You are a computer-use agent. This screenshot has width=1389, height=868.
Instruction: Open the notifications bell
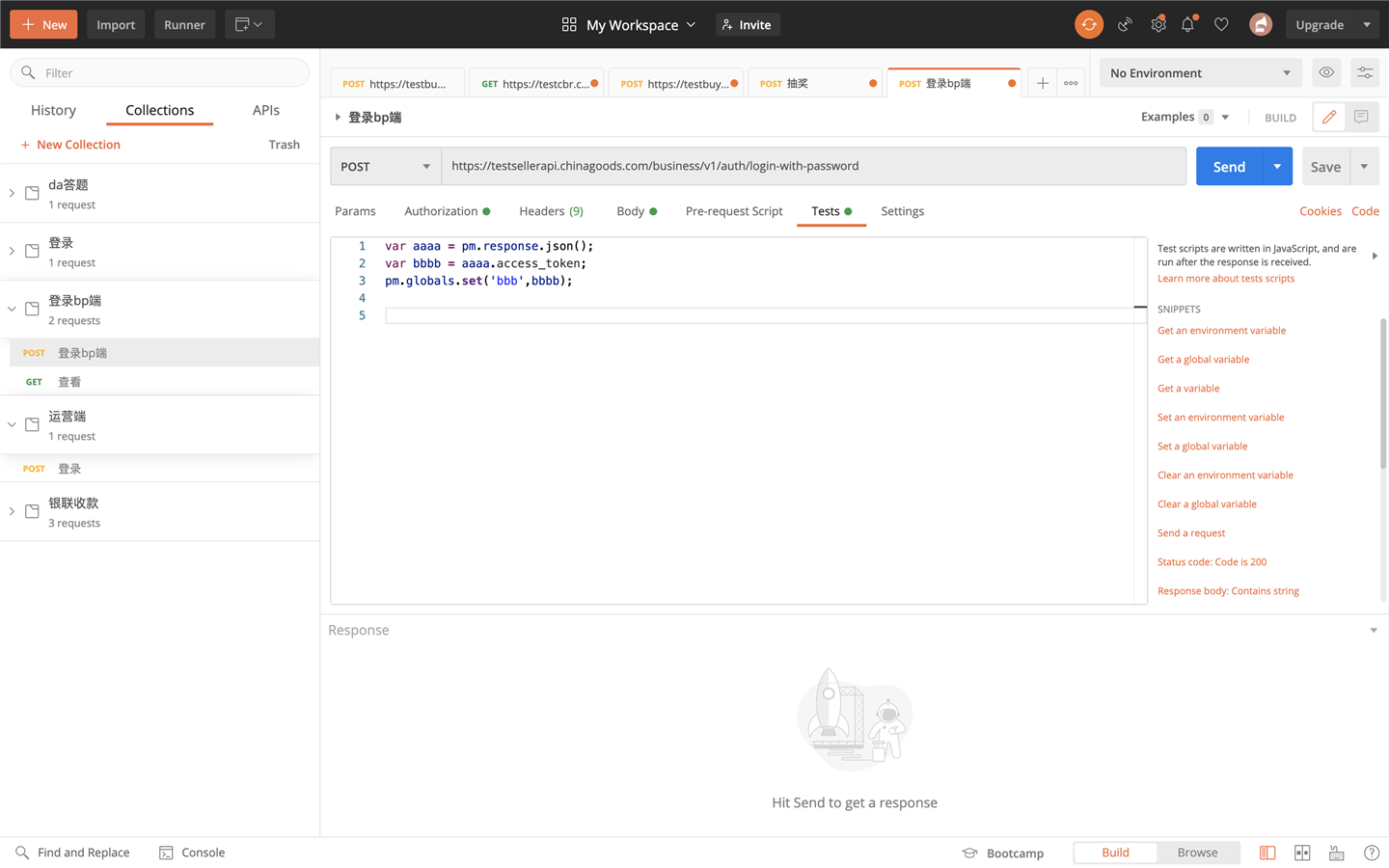(x=1188, y=25)
